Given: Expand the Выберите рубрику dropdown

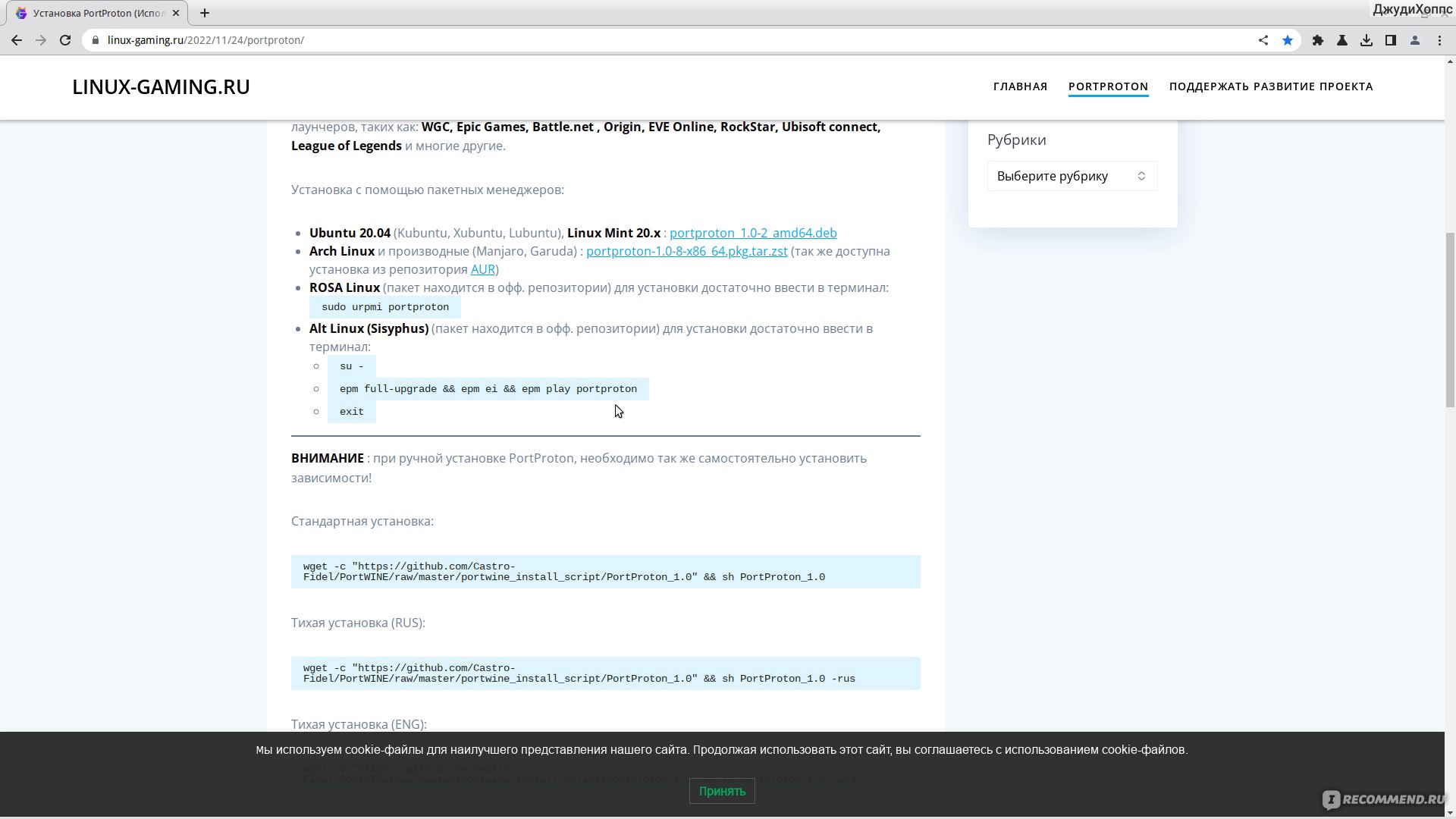Looking at the screenshot, I should pyautogui.click(x=1072, y=176).
